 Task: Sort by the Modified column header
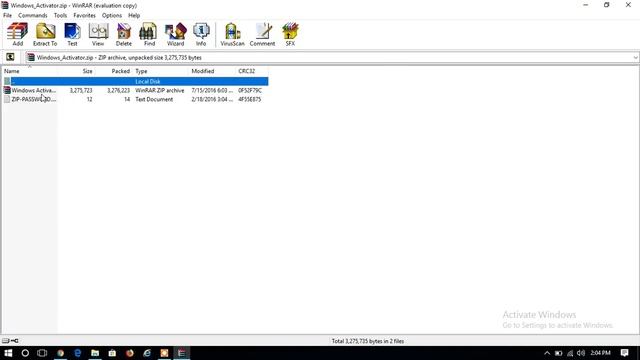point(213,71)
